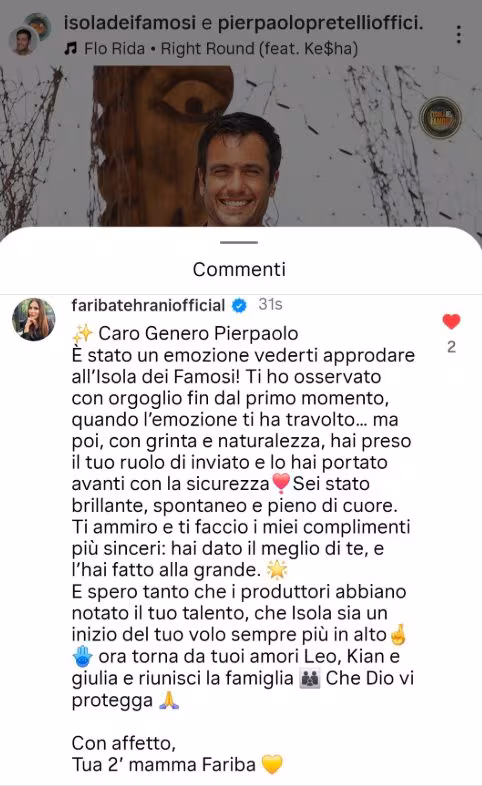Screen dimensions: 482x786
Task: Like the comment with the red heart
Action: click(x=451, y=321)
